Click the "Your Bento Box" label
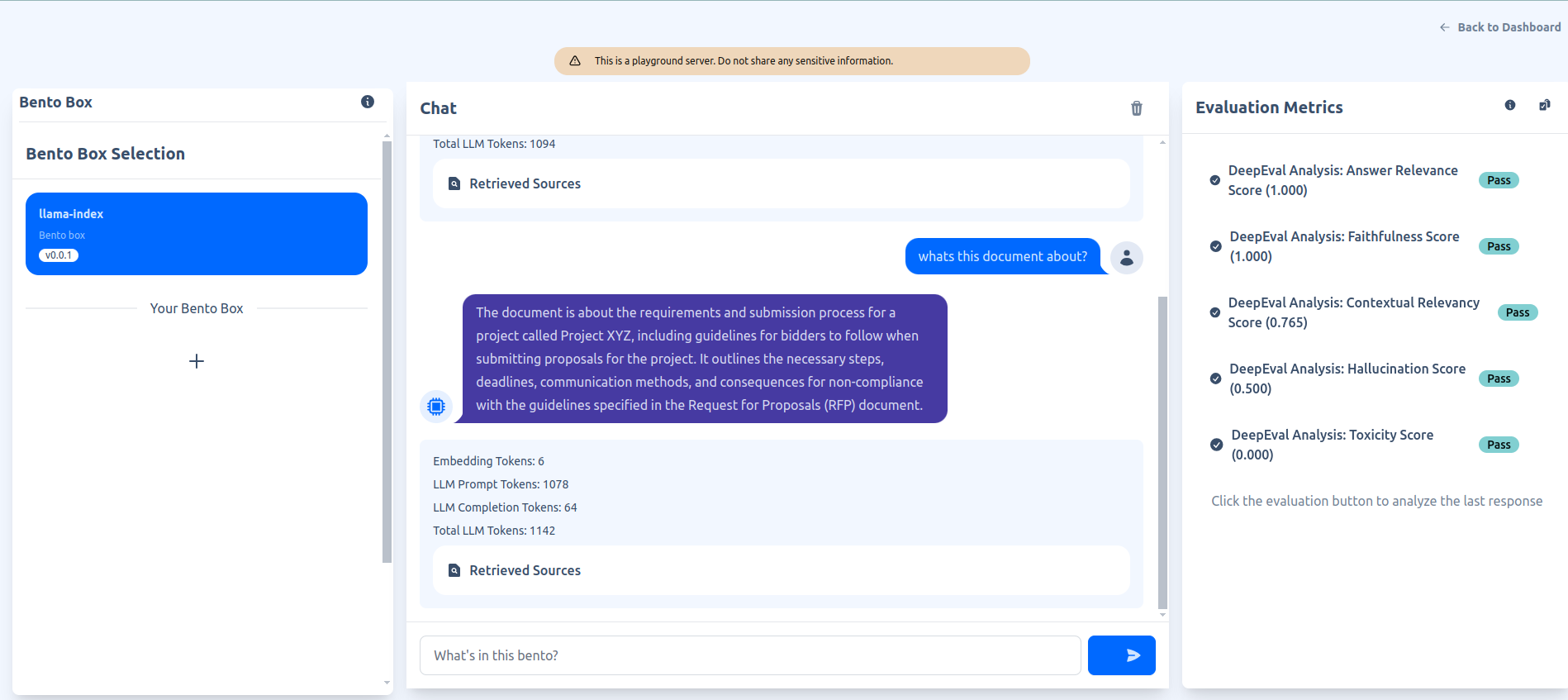The width and height of the screenshot is (1568, 700). click(x=197, y=308)
